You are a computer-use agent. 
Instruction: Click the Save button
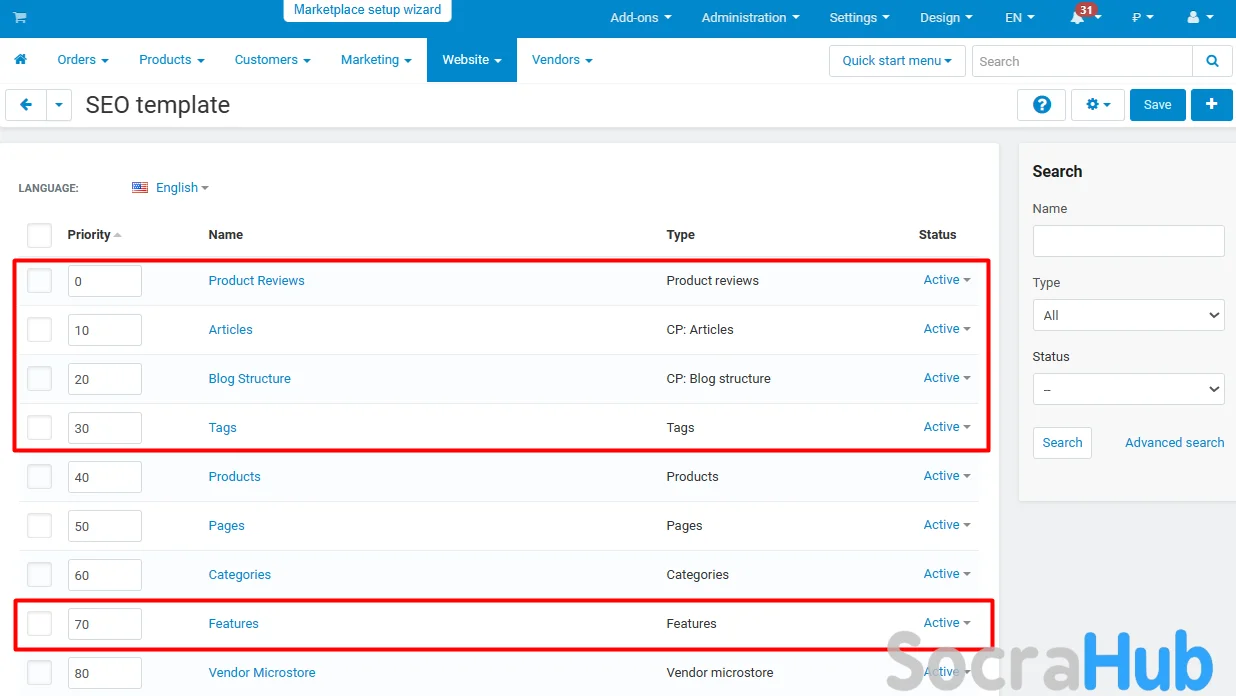(x=1157, y=105)
